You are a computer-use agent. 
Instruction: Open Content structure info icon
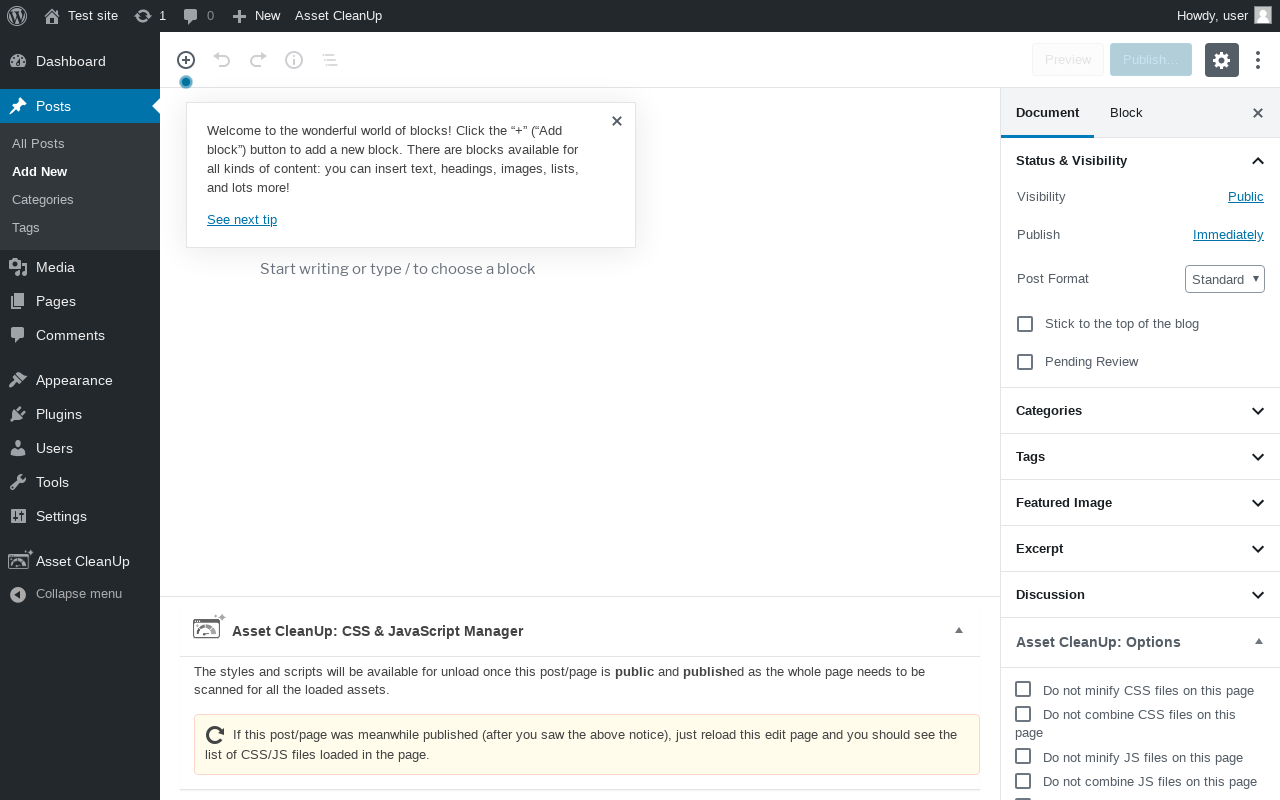294,60
